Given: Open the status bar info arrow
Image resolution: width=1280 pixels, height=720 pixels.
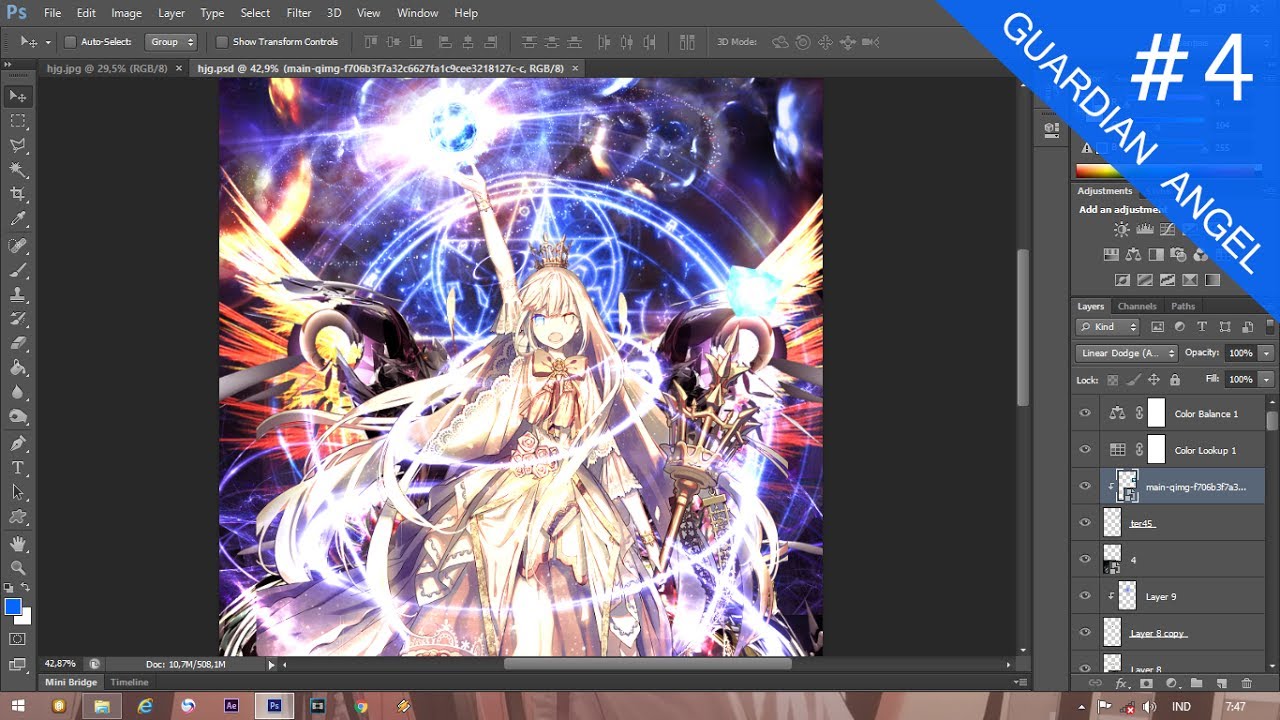Looking at the screenshot, I should tap(271, 664).
